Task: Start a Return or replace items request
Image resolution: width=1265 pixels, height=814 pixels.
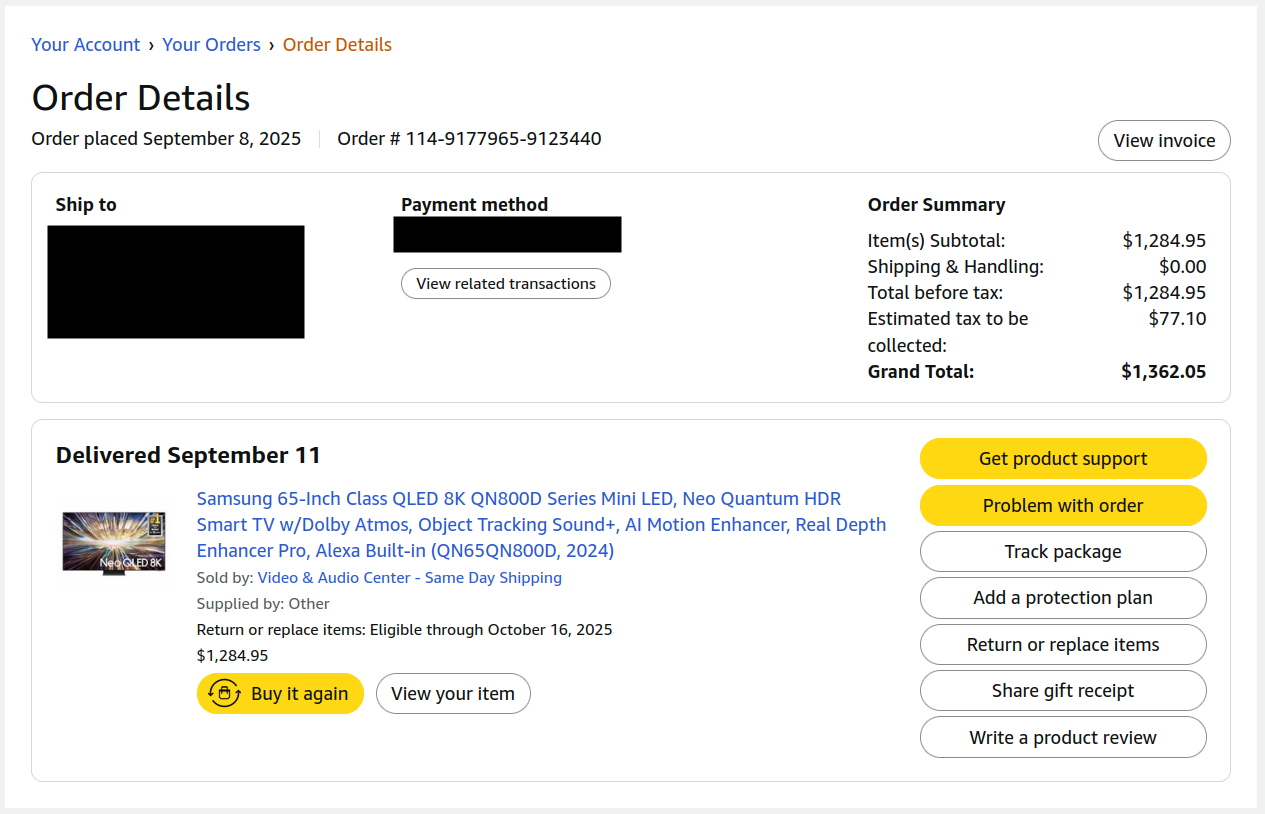Action: click(x=1062, y=644)
